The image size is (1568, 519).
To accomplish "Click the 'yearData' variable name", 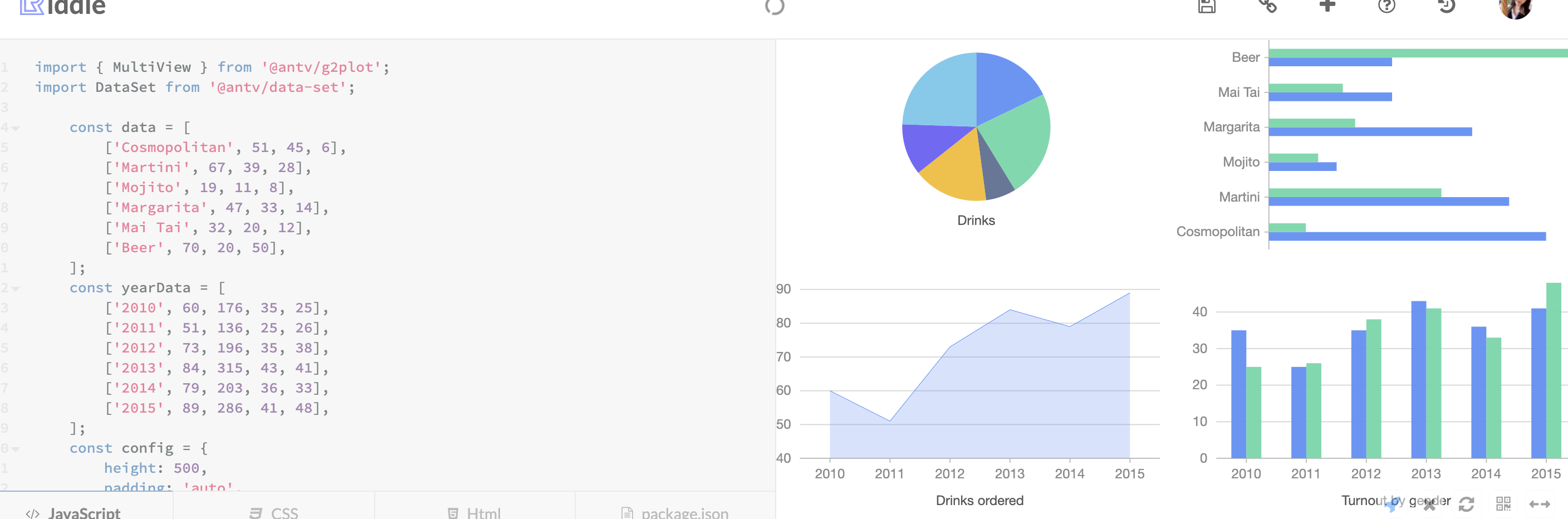I will [x=156, y=288].
